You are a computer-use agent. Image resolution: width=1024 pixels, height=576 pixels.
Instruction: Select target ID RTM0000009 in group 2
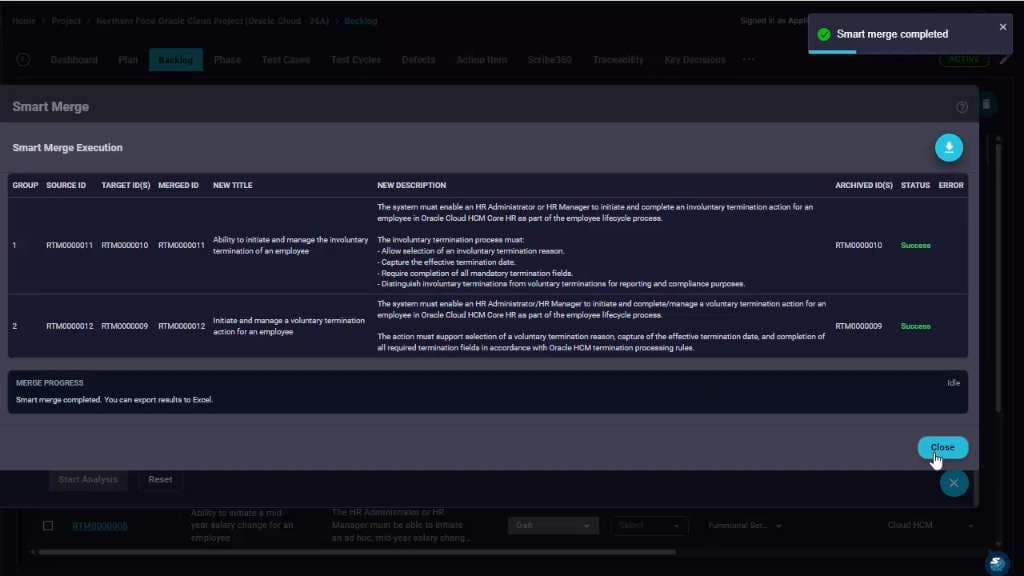tap(125, 327)
